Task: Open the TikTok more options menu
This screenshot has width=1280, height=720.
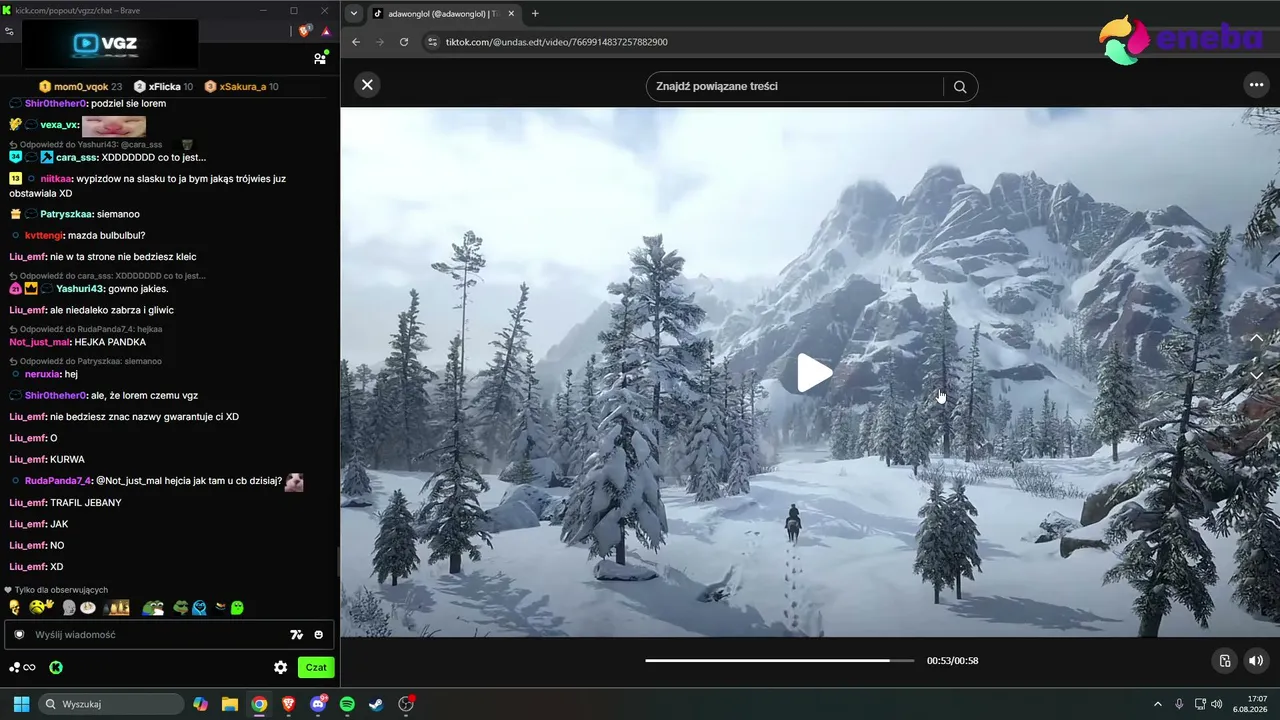Action: [1257, 85]
